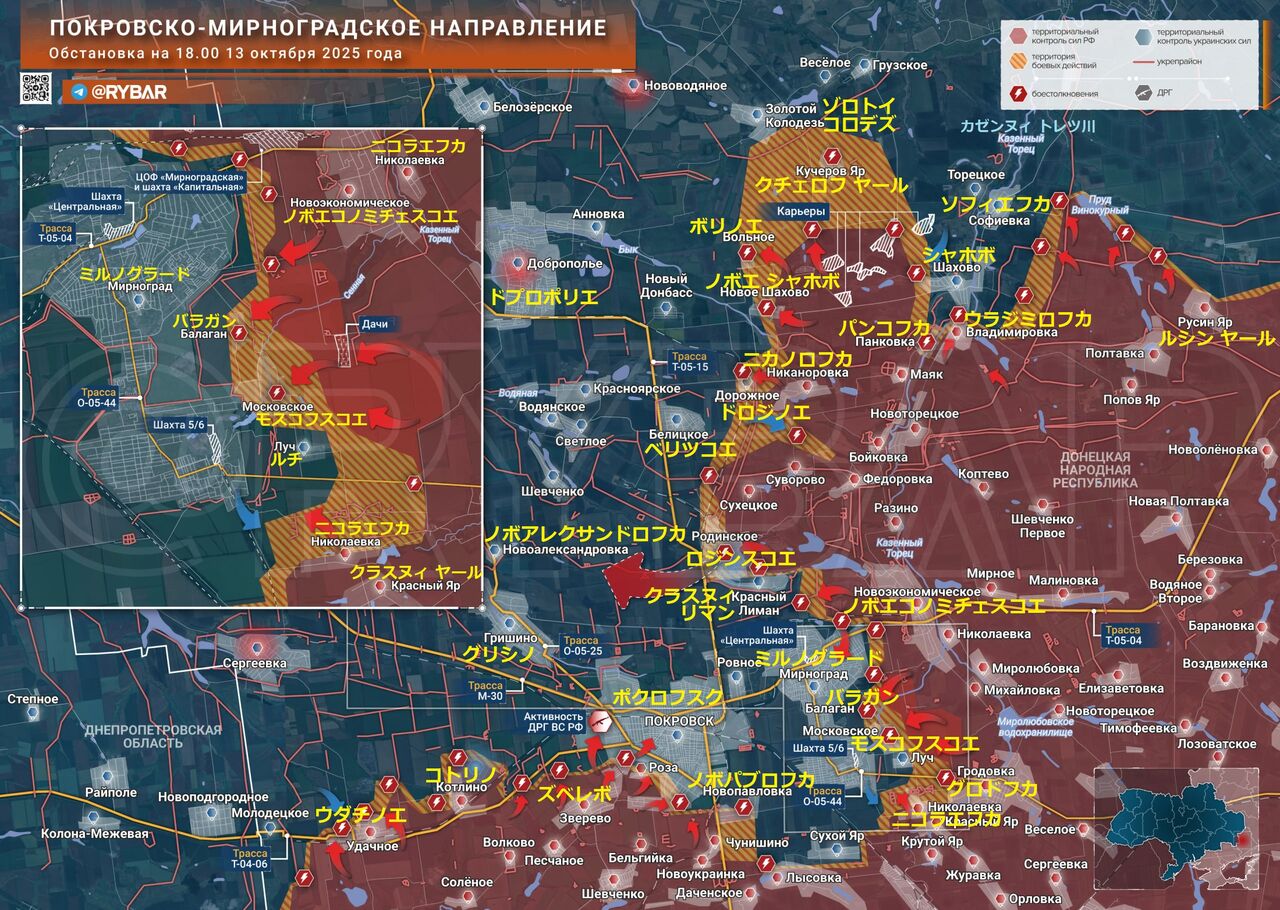The height and width of the screenshot is (910, 1280).
Task: Click the Донецкая Народная Республика label
Action: tap(1095, 468)
